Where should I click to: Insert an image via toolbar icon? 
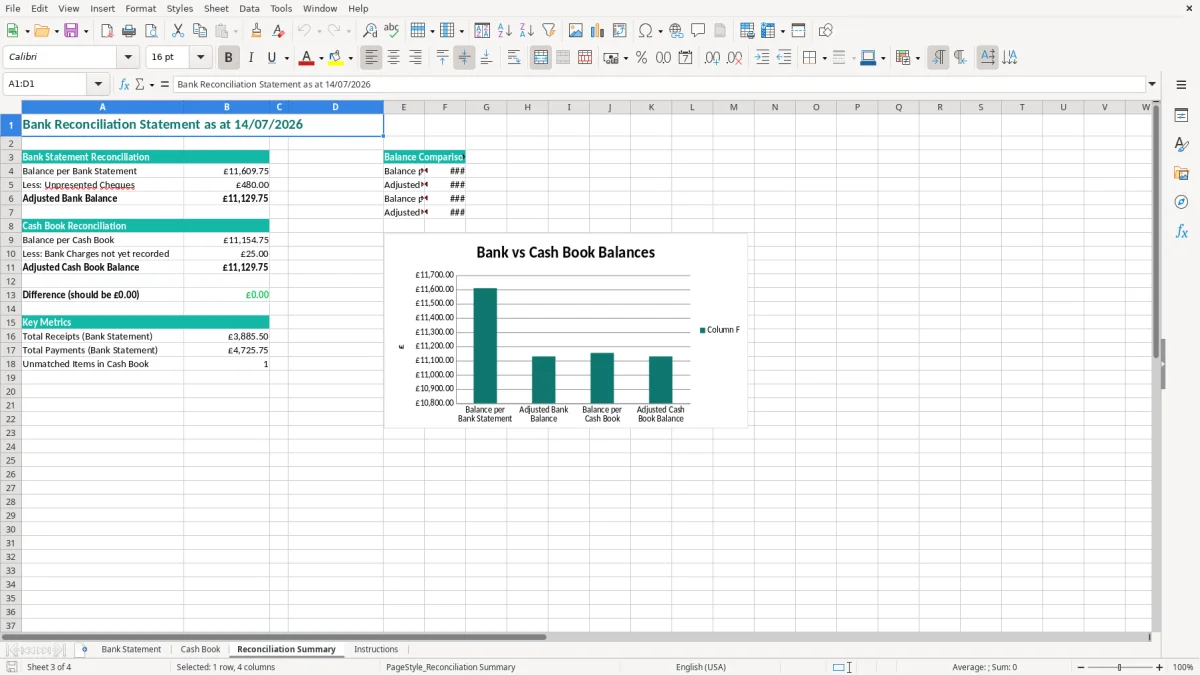coord(576,31)
